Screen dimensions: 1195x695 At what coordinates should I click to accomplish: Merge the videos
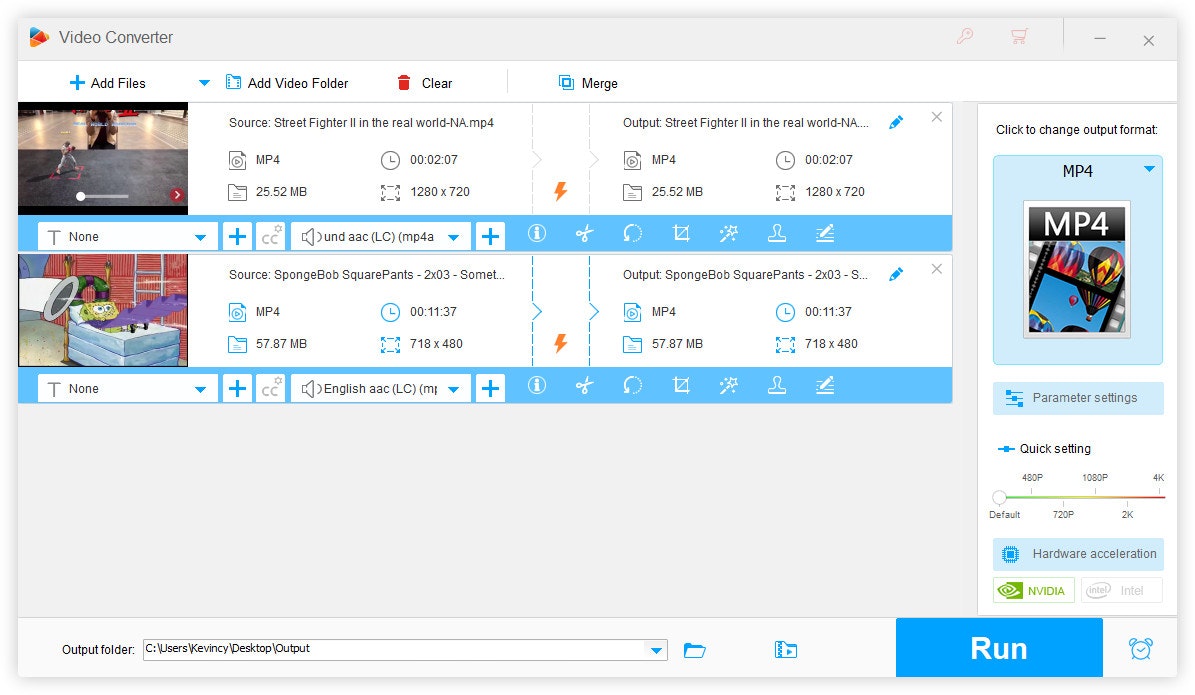(x=588, y=83)
